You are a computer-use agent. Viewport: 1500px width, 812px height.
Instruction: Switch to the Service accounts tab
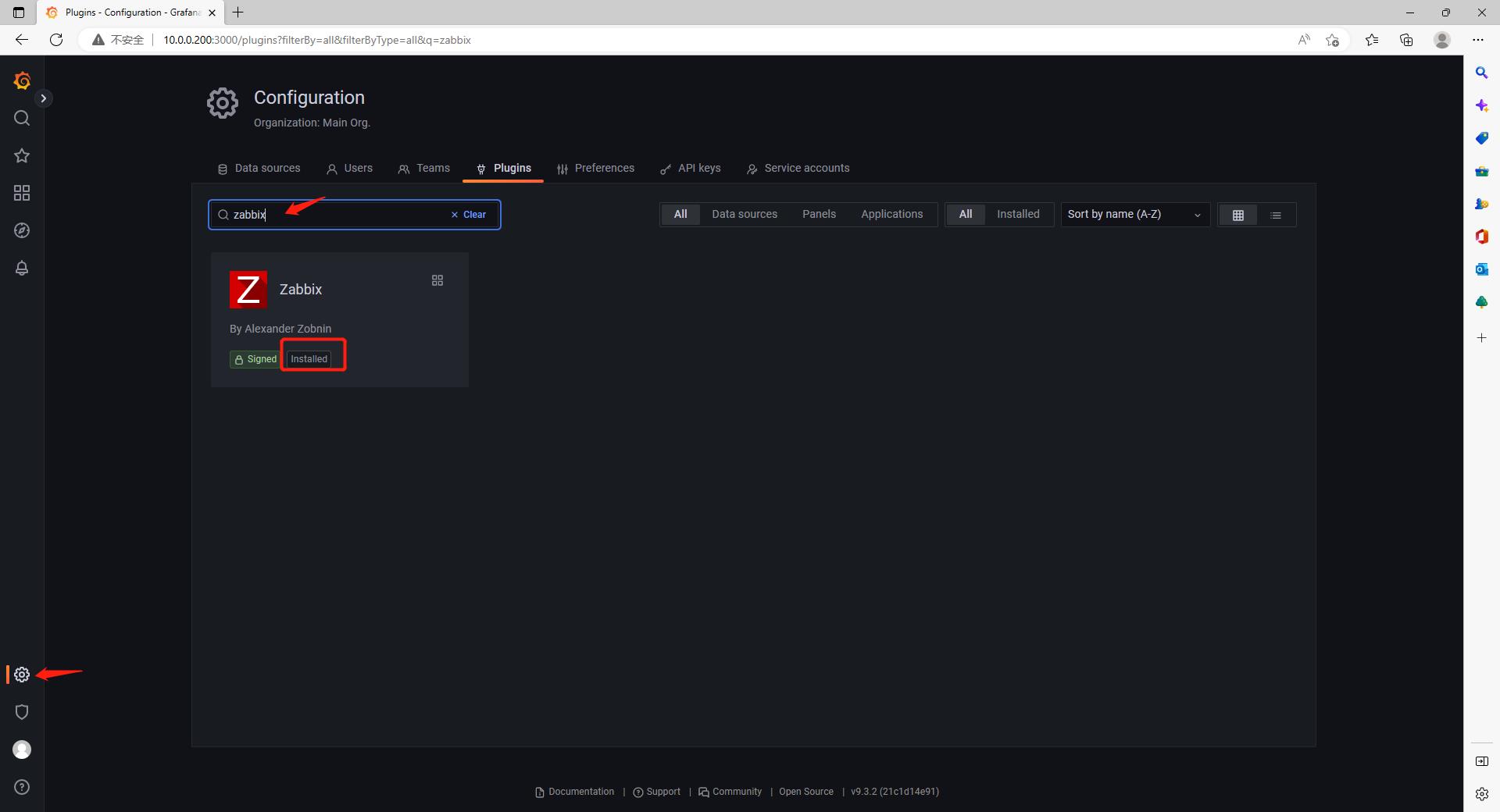798,168
